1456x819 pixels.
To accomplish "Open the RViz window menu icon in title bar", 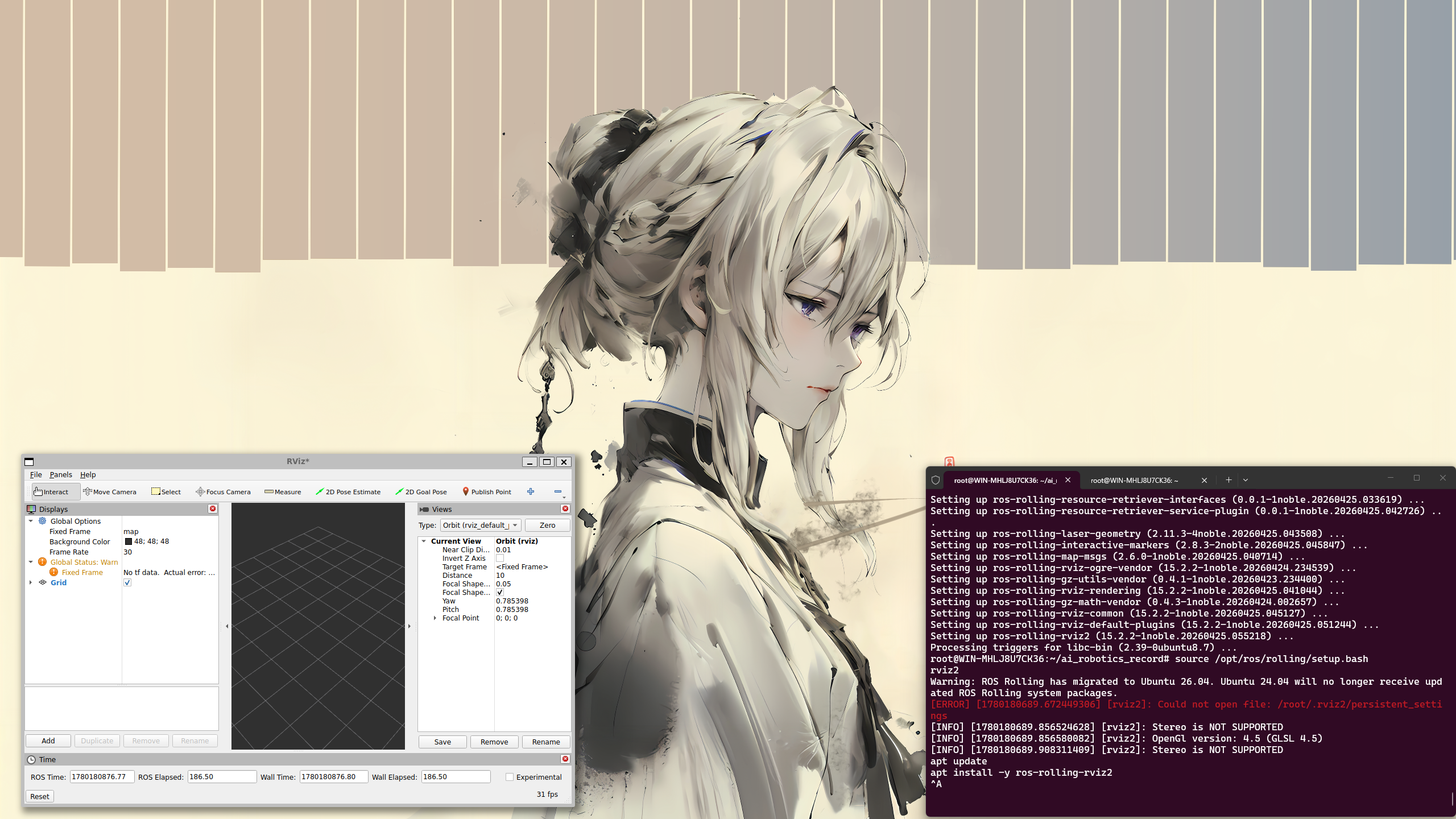I will [x=30, y=462].
